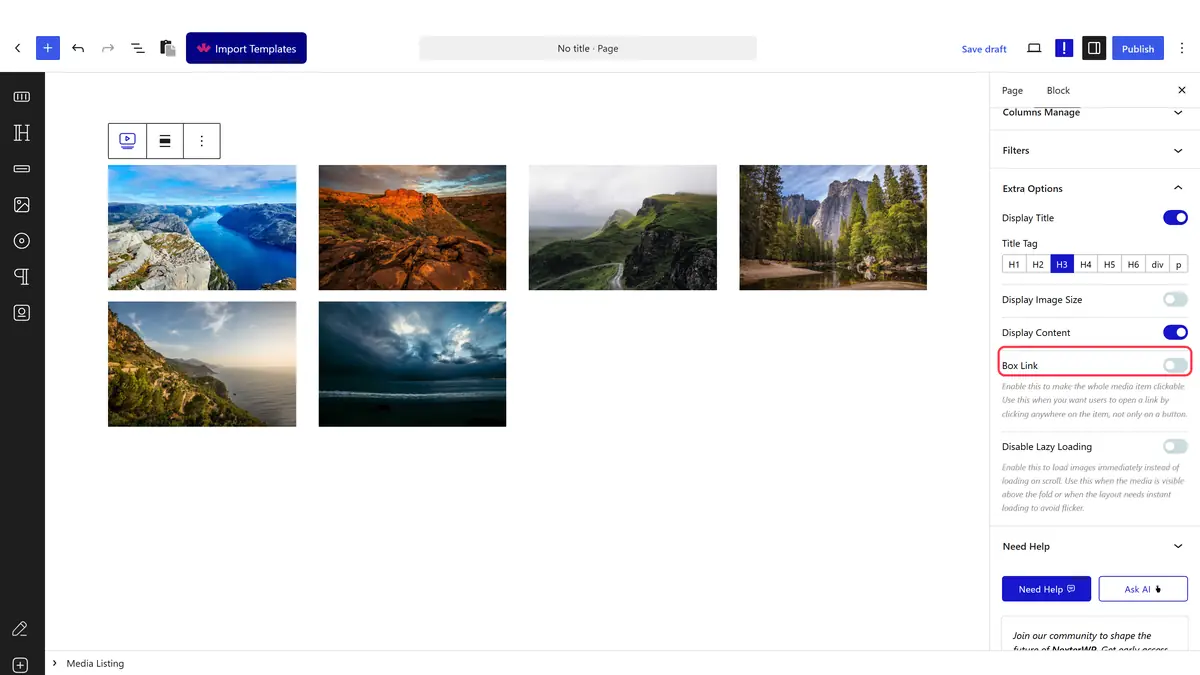The image size is (1200, 675).
Task: Open the alignment option in block toolbar
Action: pos(165,141)
